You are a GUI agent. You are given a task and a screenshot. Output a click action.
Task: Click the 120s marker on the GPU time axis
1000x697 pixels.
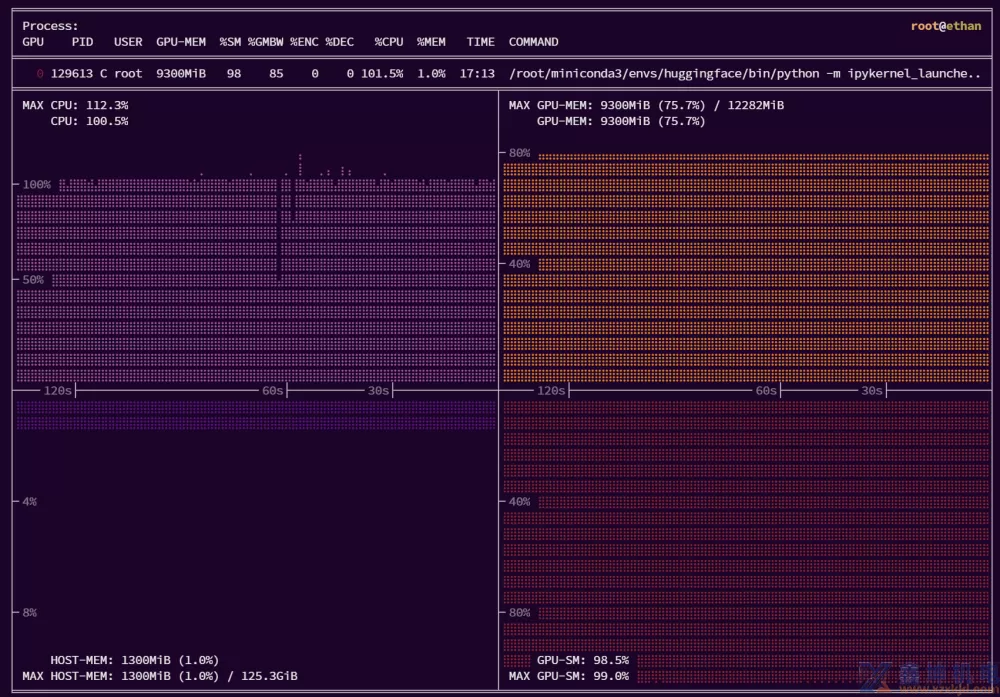click(551, 391)
